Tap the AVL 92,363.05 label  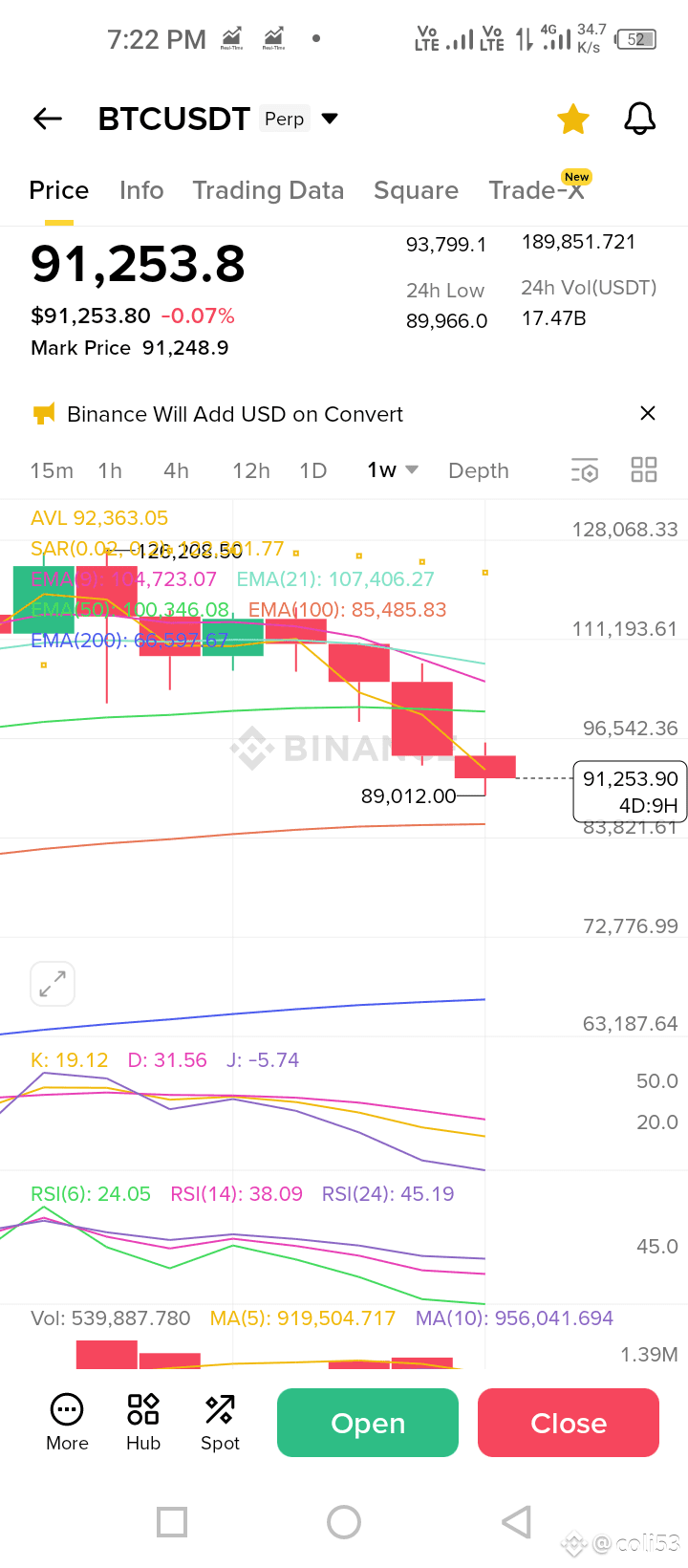tap(99, 517)
